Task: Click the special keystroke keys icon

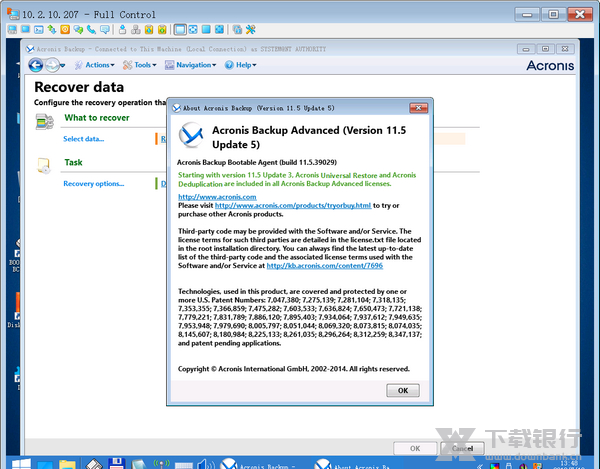Action: click(x=136, y=29)
